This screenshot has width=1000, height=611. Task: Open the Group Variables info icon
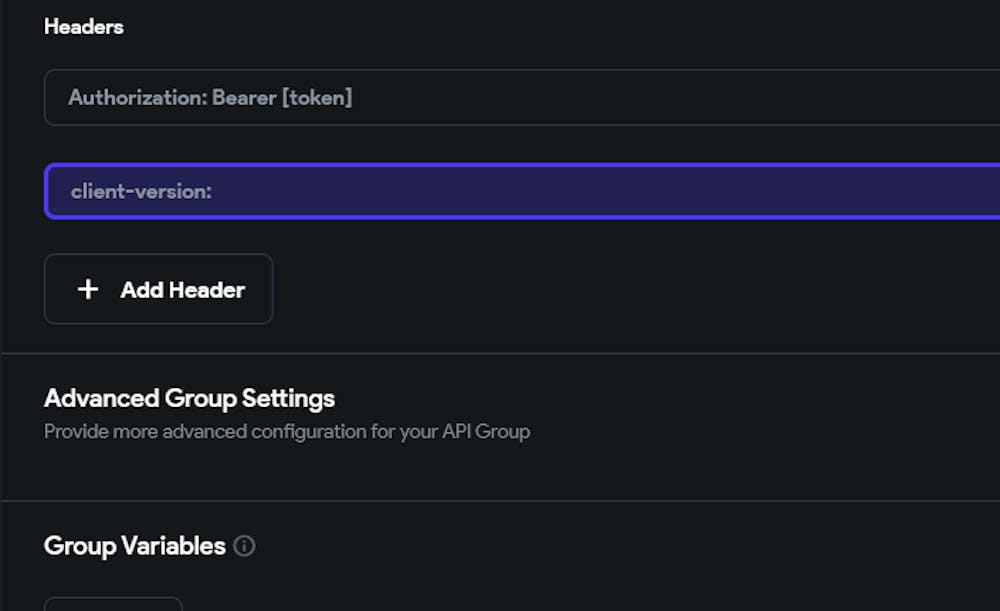244,546
